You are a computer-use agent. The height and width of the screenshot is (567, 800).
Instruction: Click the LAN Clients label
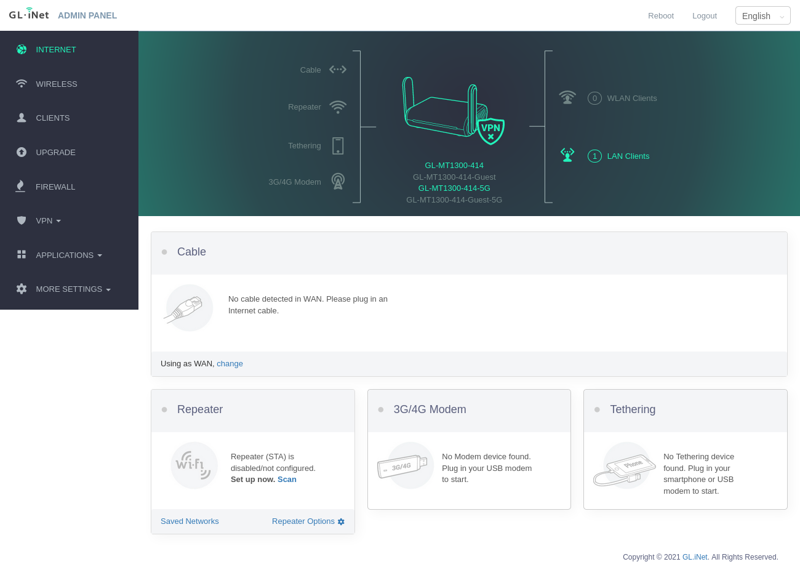tap(628, 156)
